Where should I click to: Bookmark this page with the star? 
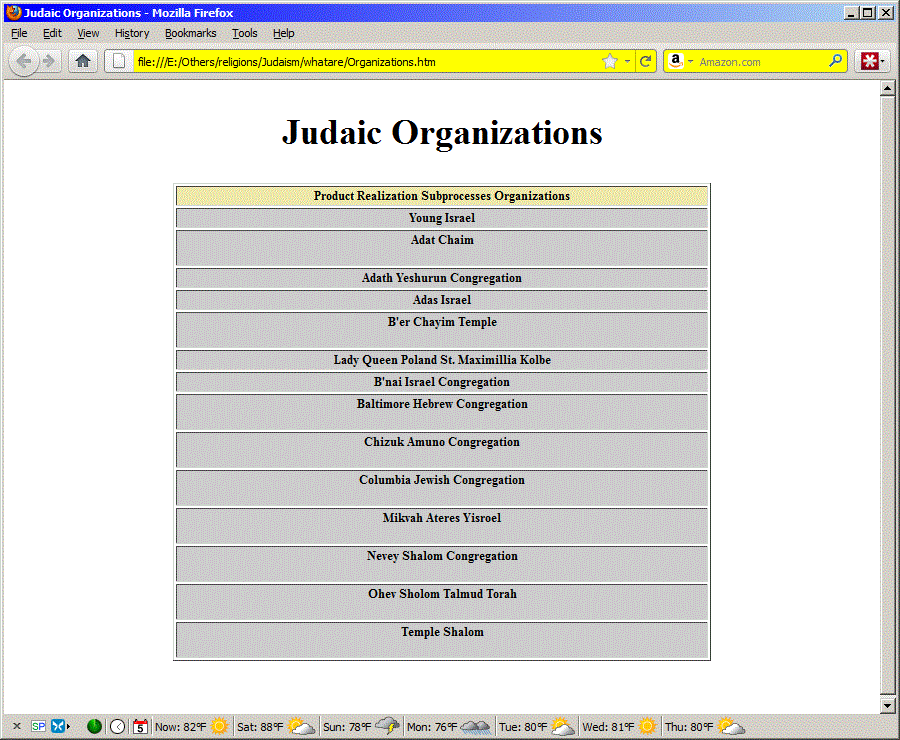point(610,61)
